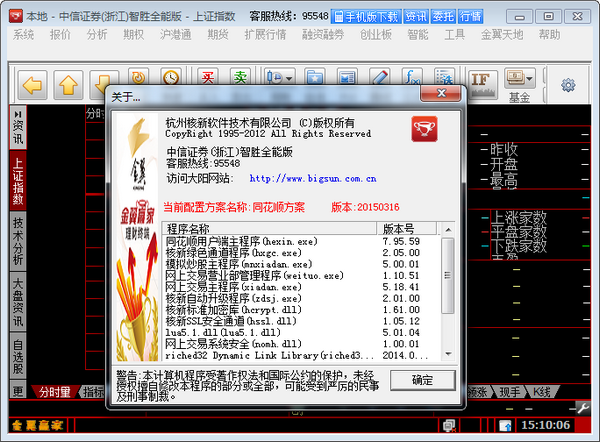Confirm with the 确定 button
600x442 pixels.
click(422, 380)
